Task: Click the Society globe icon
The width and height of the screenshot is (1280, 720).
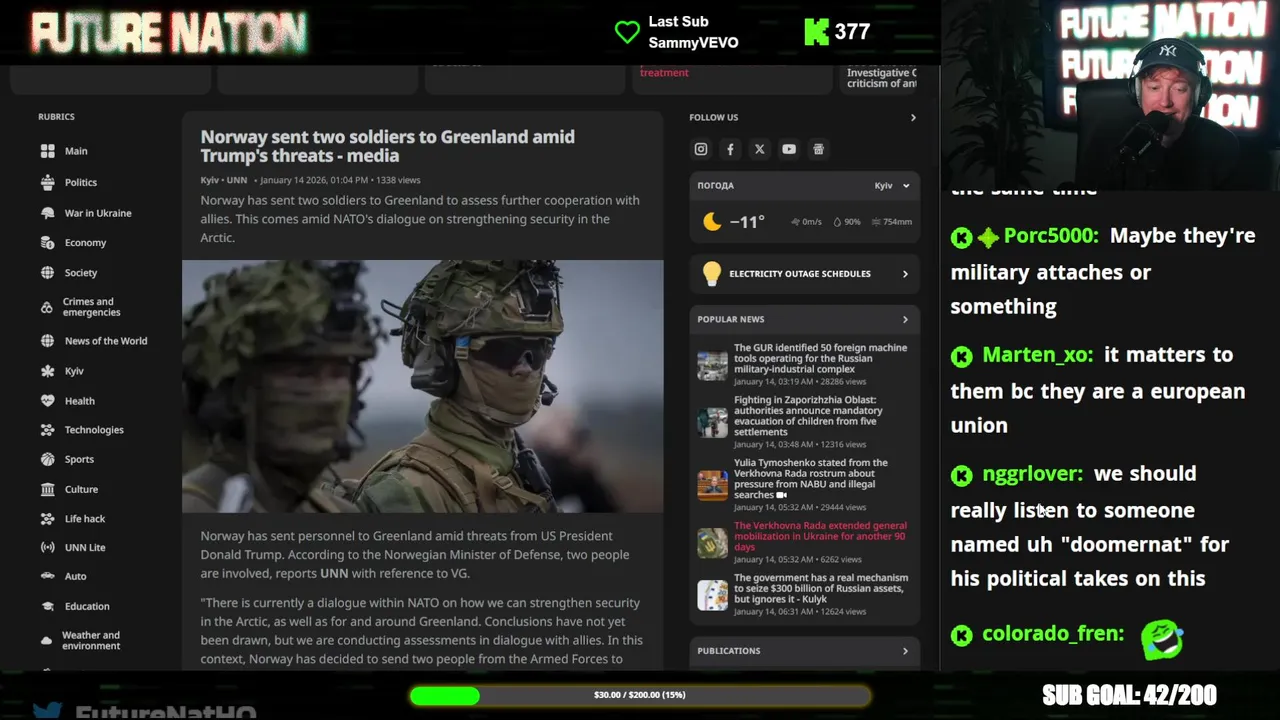Action: tap(47, 272)
